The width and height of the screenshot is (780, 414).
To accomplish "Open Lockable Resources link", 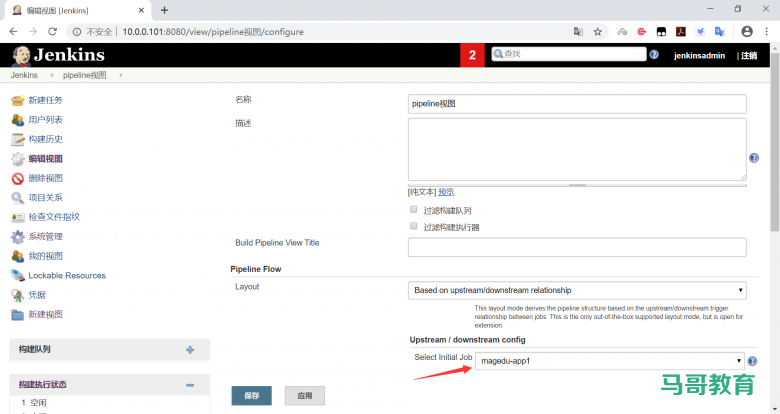I will coord(67,276).
